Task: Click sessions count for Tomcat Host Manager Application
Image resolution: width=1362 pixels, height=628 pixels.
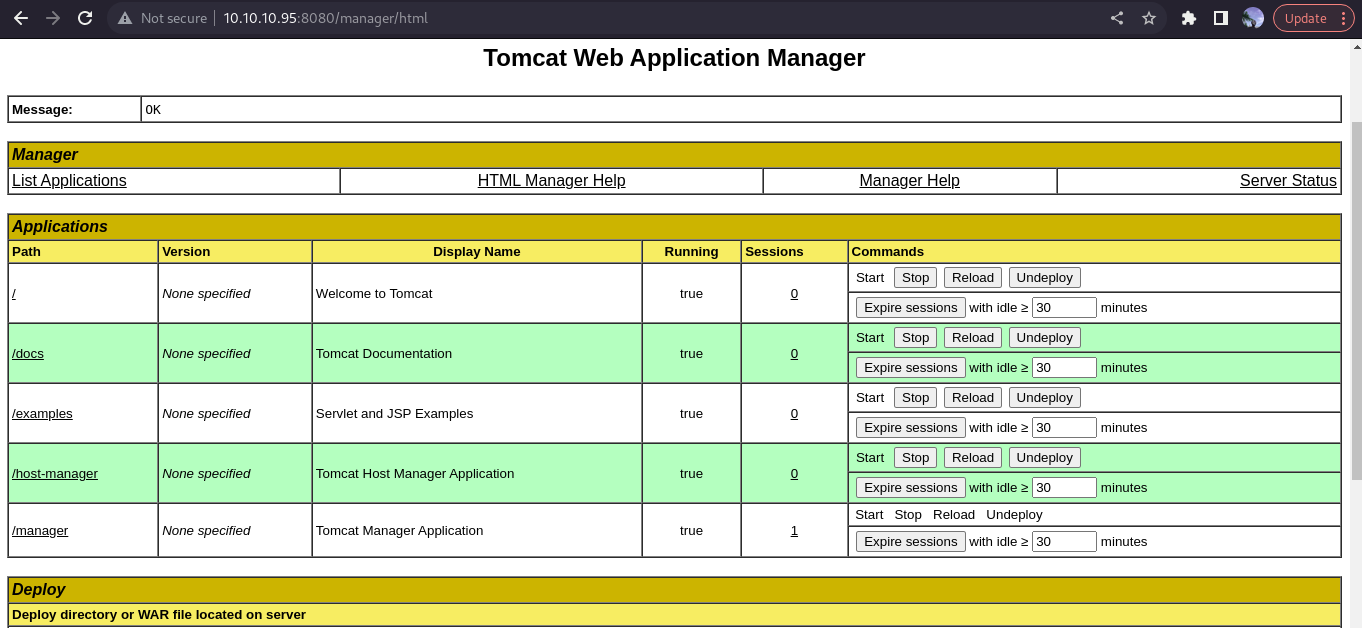Action: coord(794,473)
